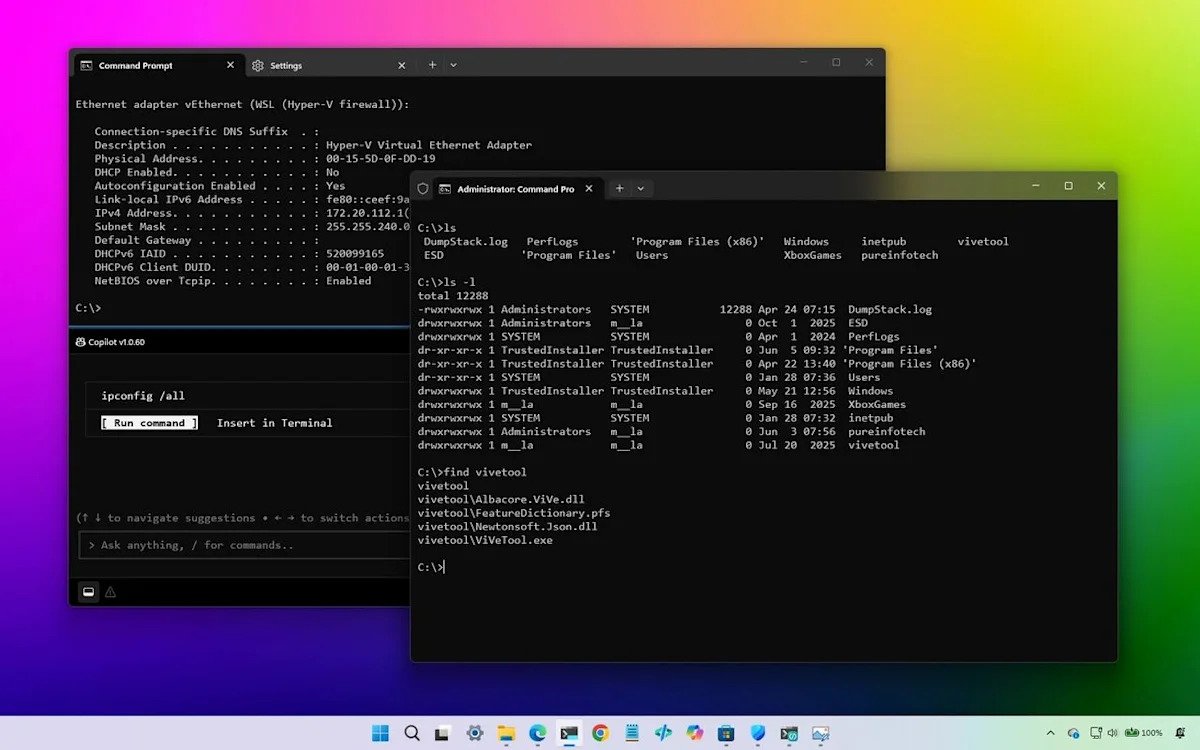Click vivetool\ViVeTool.exe in find output
Viewport: 1200px width, 750px height.
(485, 540)
